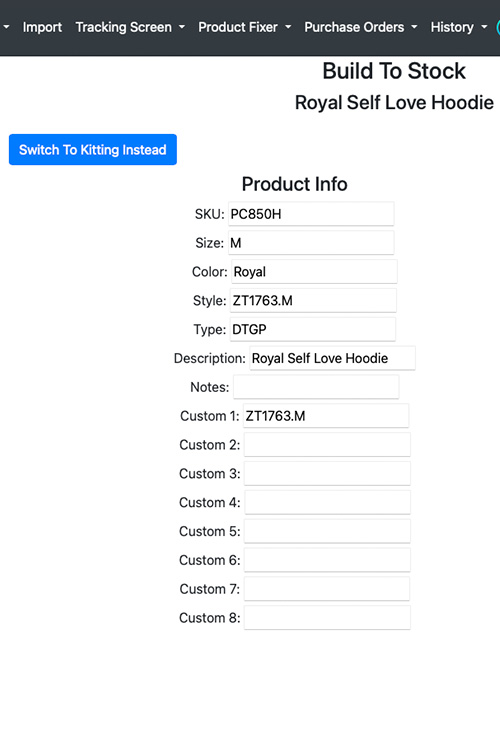Image resolution: width=500 pixels, height=750 pixels.
Task: Focus the Description input field
Action: point(333,358)
